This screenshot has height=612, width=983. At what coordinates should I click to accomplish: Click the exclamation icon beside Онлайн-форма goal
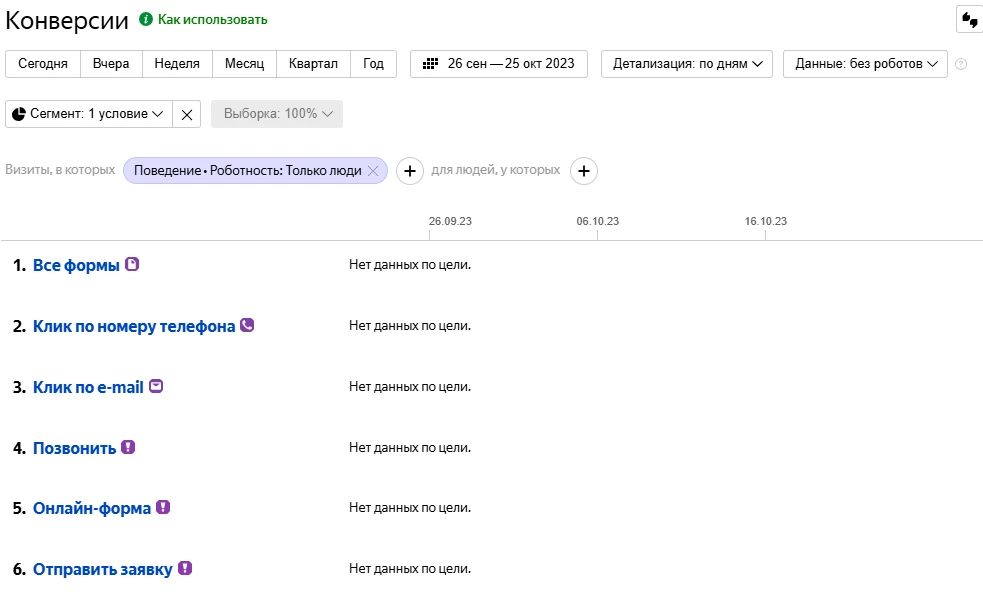click(163, 507)
